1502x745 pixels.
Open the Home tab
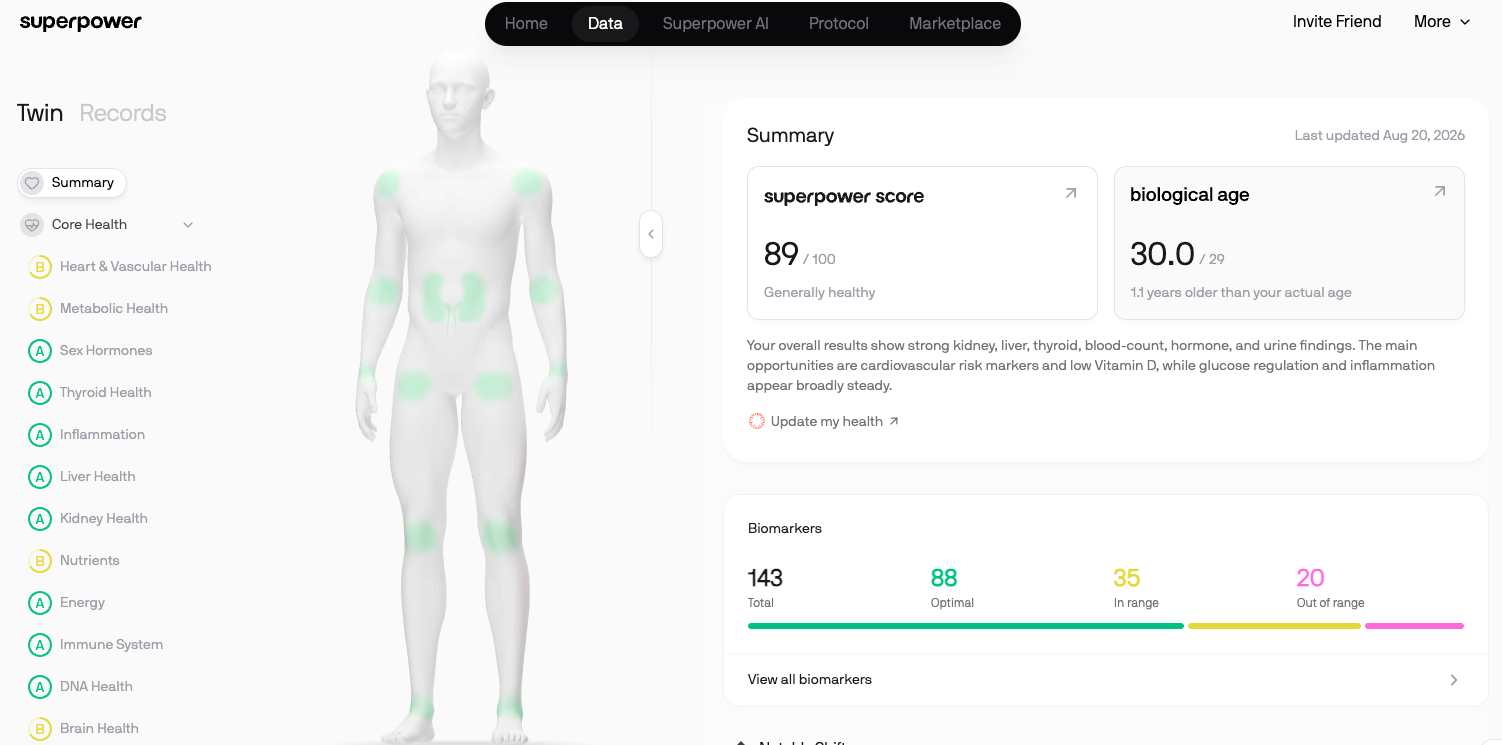click(x=526, y=24)
